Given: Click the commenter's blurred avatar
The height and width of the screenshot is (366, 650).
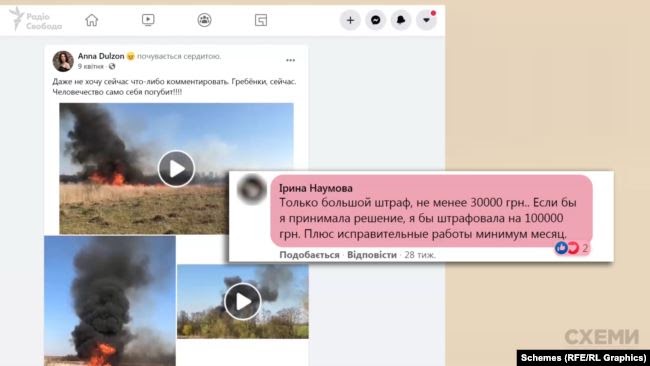Looking at the screenshot, I should click(x=252, y=189).
